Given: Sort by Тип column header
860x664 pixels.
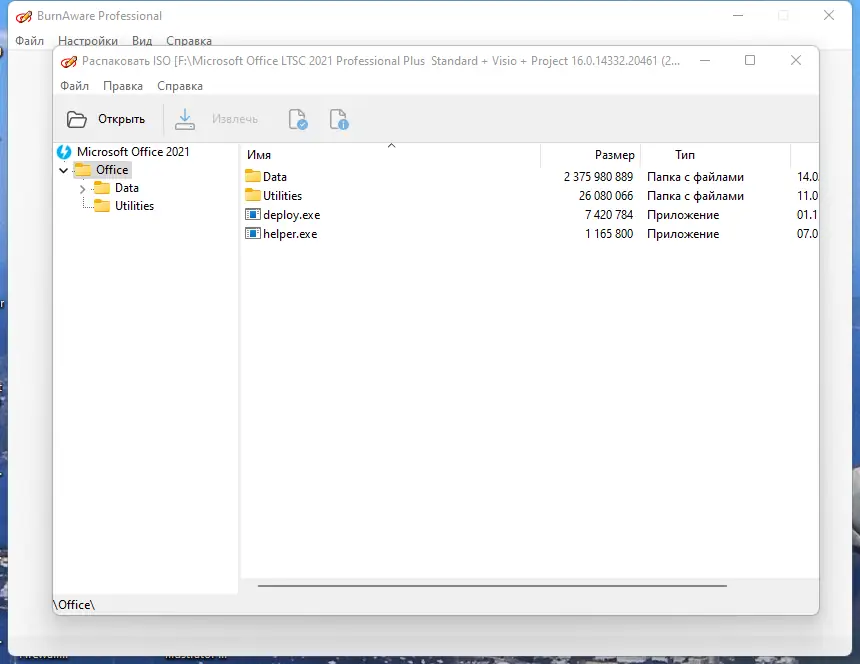Looking at the screenshot, I should (x=715, y=155).
